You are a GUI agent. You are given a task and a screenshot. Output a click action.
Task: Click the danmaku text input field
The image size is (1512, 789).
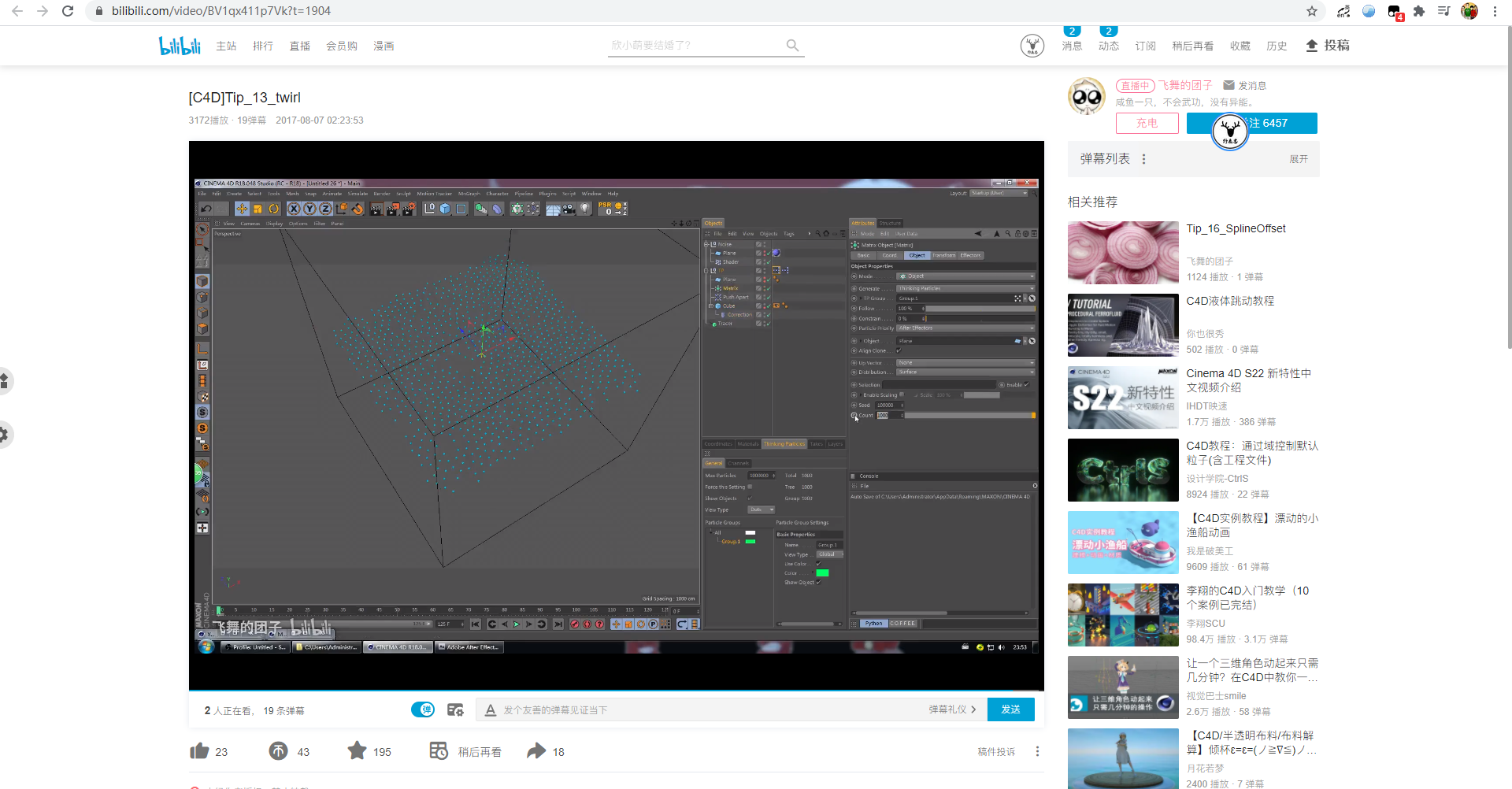pyautogui.click(x=709, y=710)
